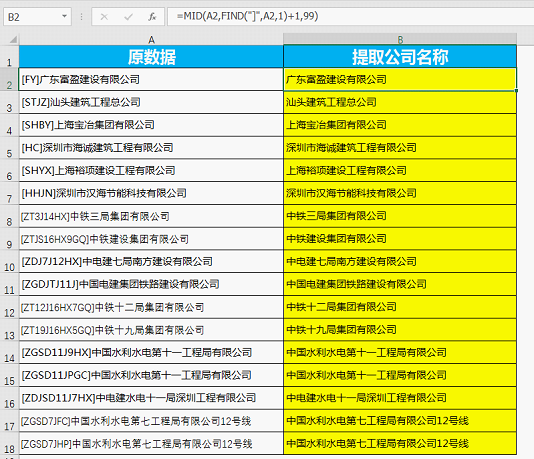Select yellow cell 中铁十九局集团有限公司
The width and height of the screenshot is (534, 459).
pyautogui.click(x=400, y=330)
